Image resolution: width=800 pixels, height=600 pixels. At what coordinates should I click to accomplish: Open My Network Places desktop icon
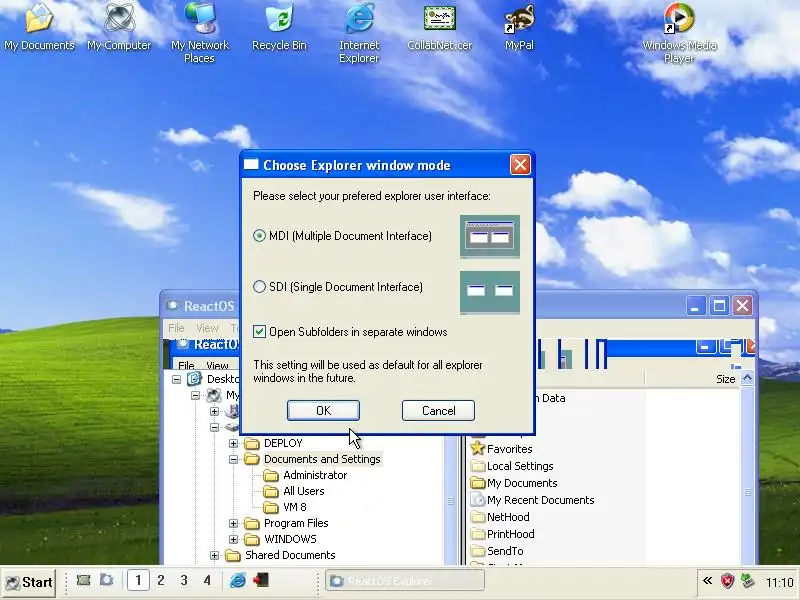click(x=199, y=33)
